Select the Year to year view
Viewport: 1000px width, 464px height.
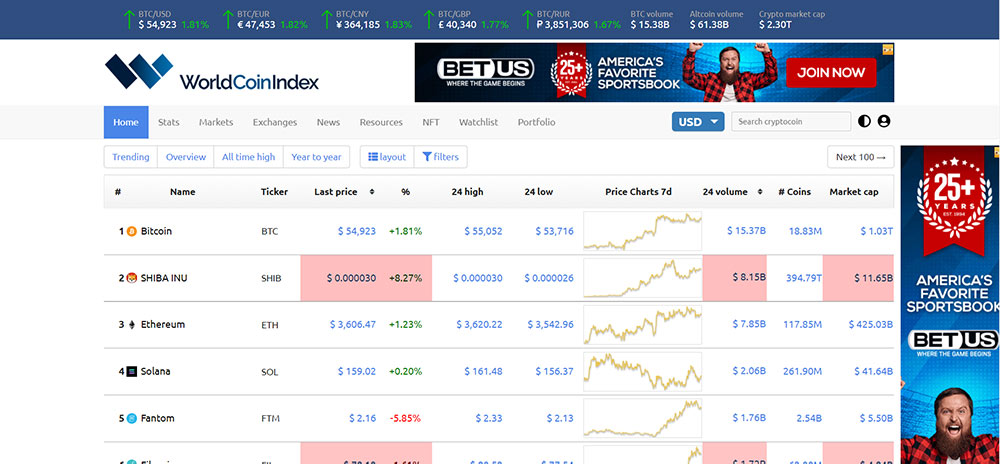(316, 157)
